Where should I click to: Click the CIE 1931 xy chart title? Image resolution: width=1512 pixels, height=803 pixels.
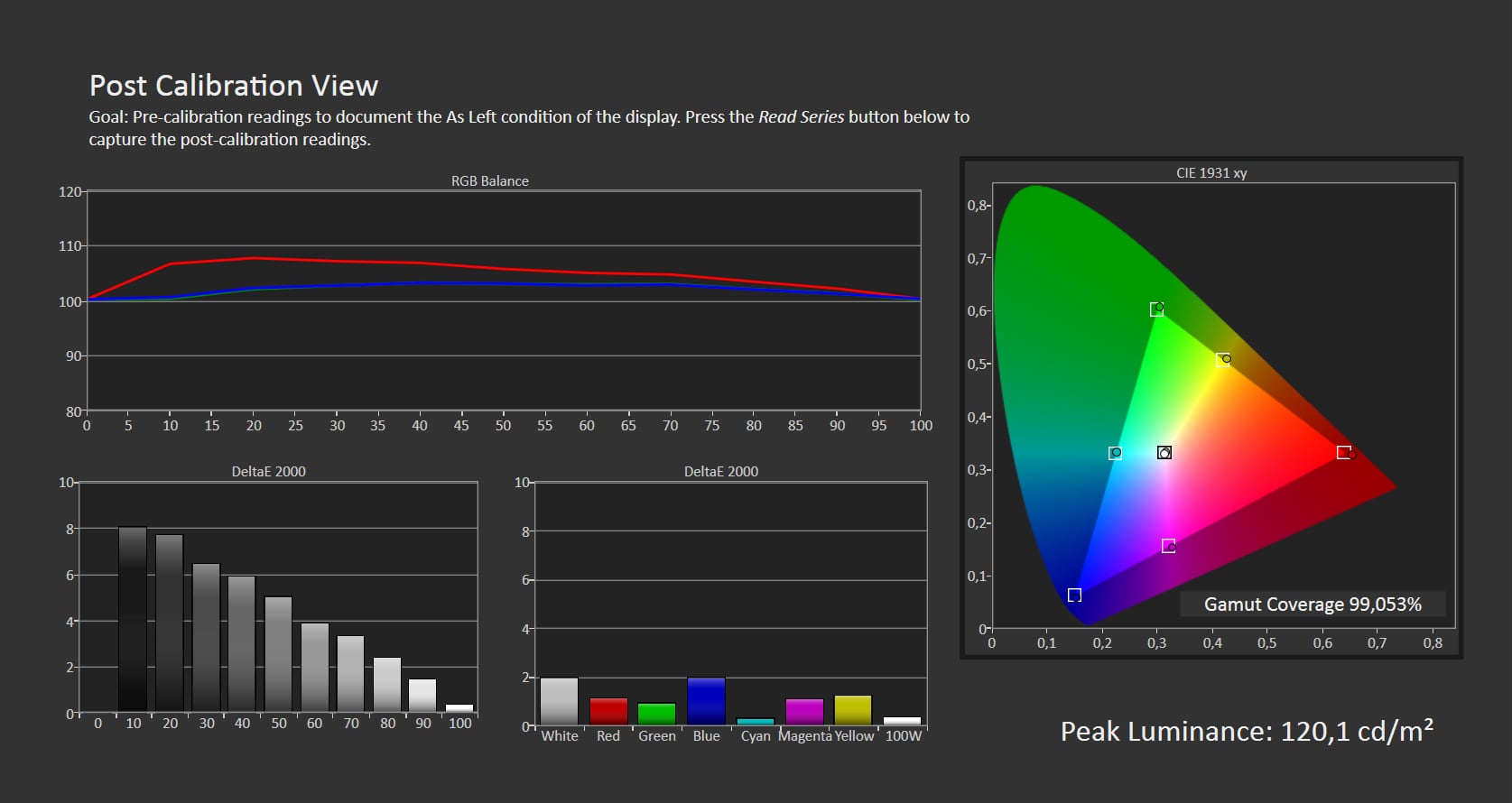coord(1211,172)
